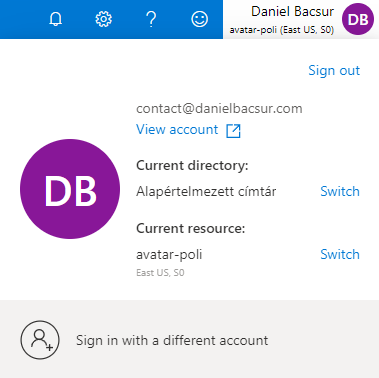379x378 pixels.
Task: Click the East US, S0 text under avatar-poli
Action: tap(160, 273)
